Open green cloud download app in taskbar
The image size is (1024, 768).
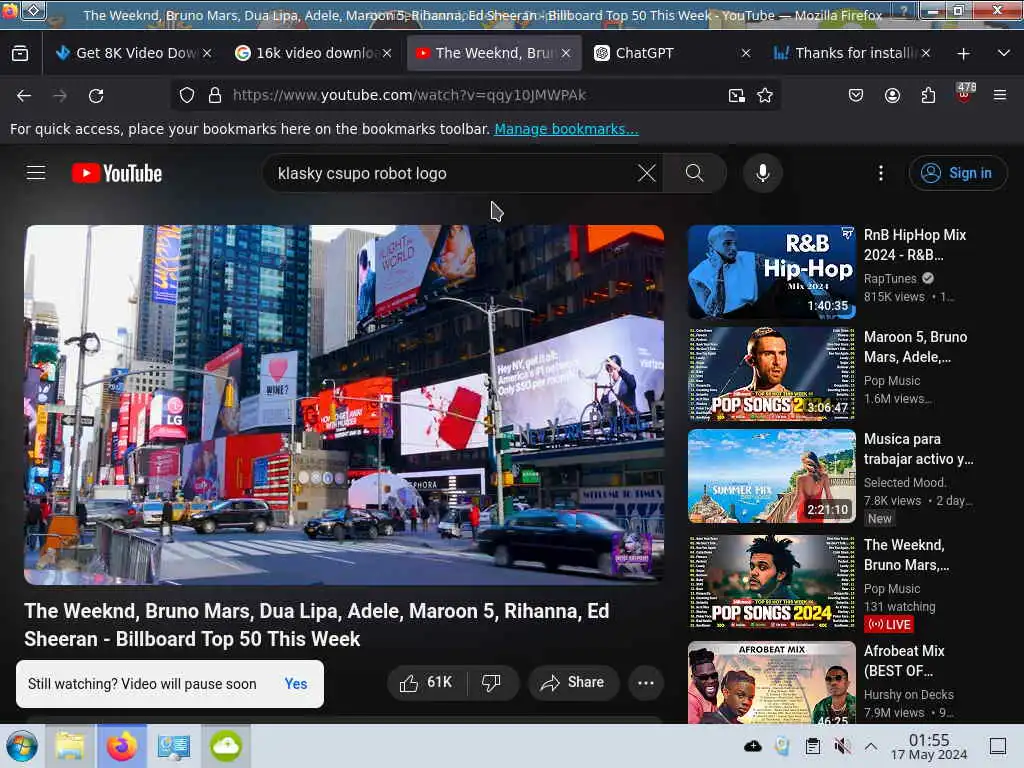point(226,746)
